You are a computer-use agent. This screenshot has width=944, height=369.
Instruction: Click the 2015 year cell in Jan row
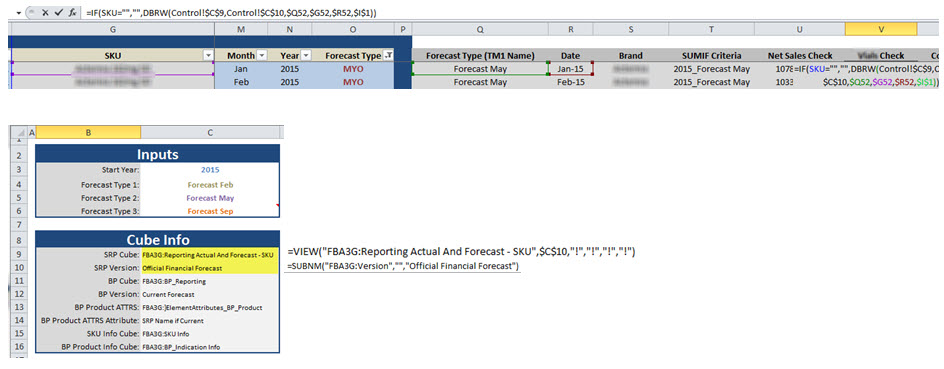290,69
